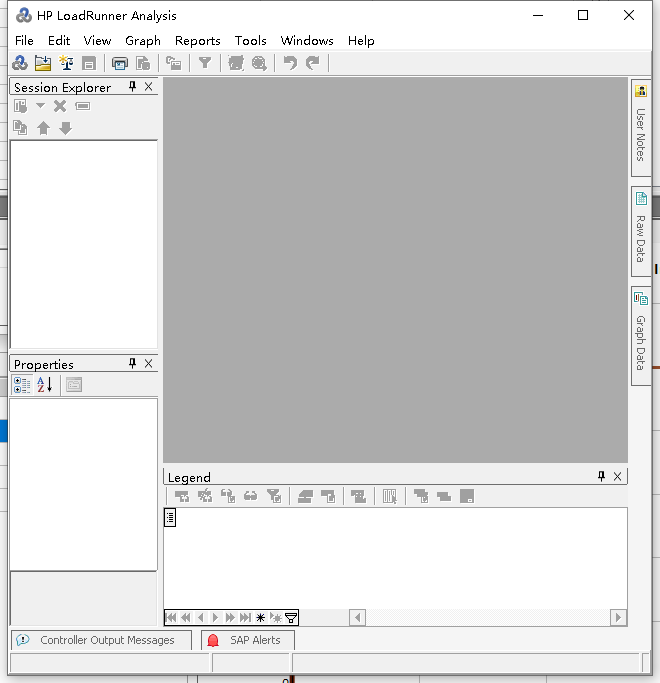Click the second Legend toolbar icon
Screen dimensions: 660x683
(205, 496)
